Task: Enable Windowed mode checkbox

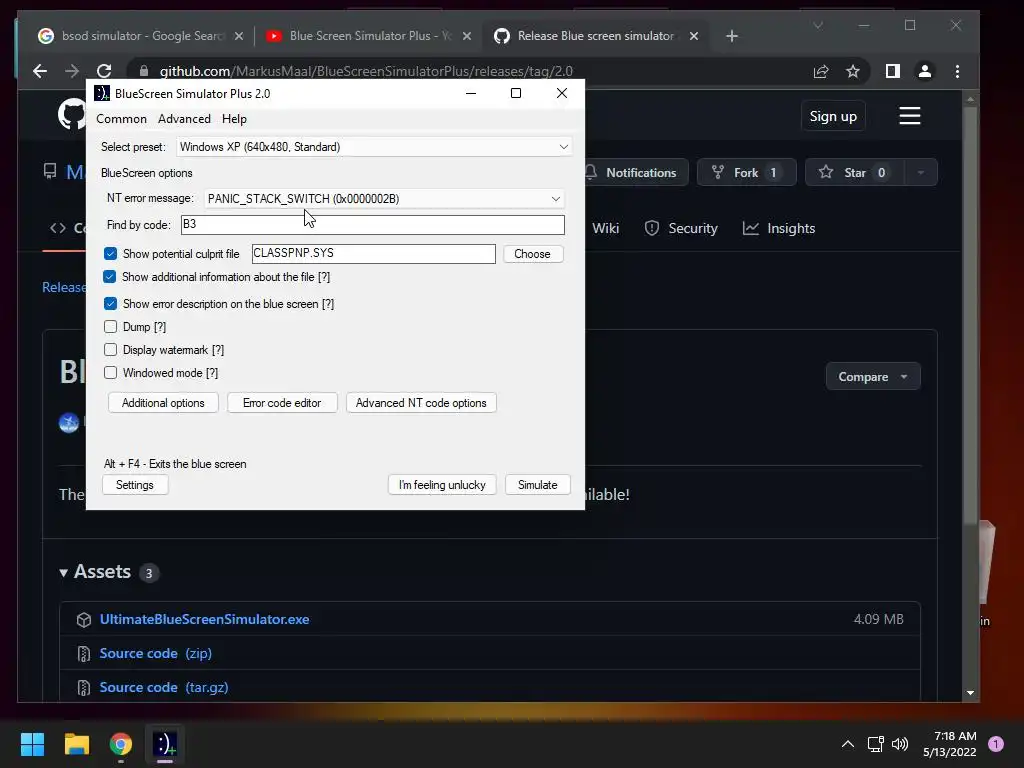Action: tap(110, 372)
